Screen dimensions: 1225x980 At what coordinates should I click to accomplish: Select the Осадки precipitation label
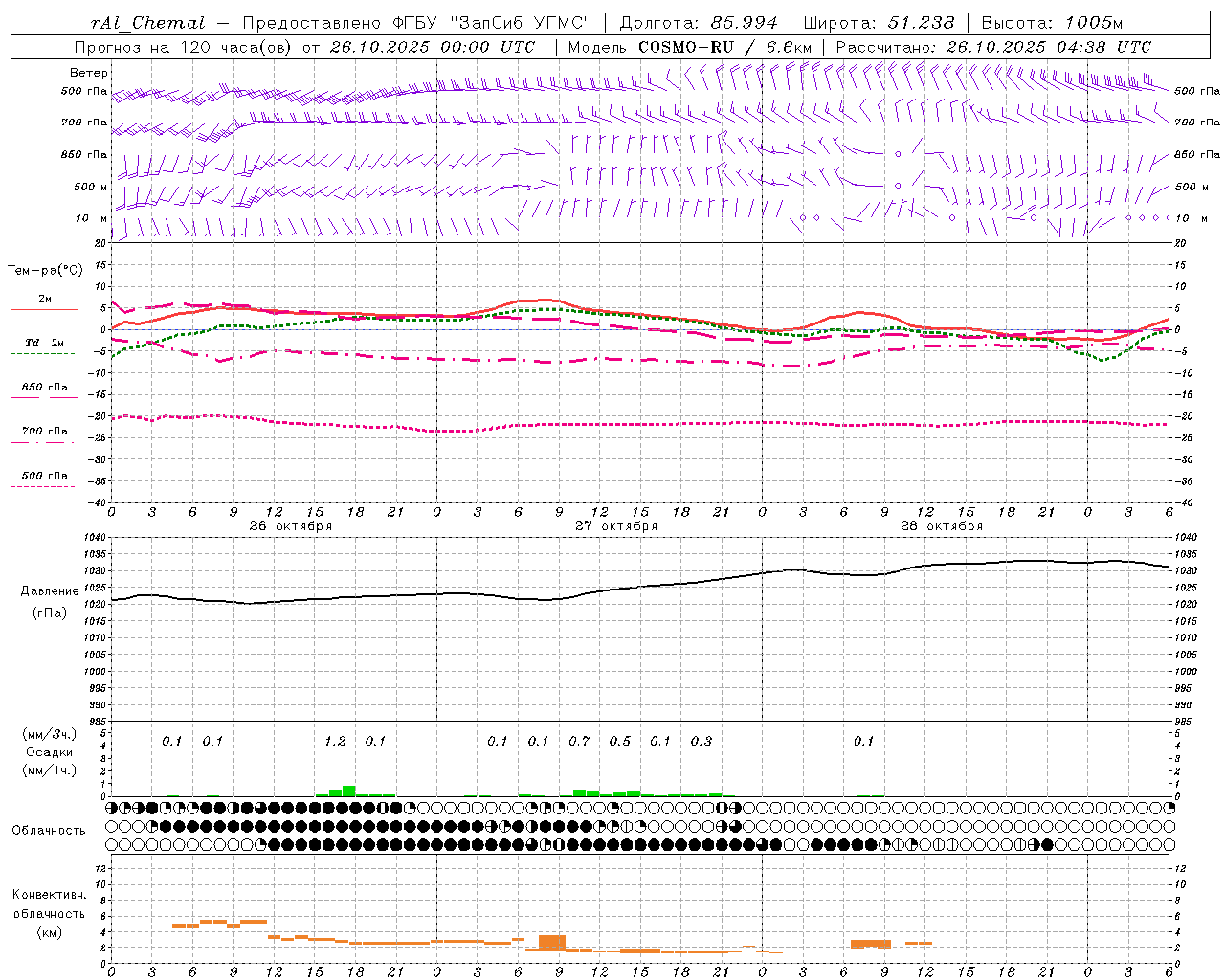coord(50,752)
